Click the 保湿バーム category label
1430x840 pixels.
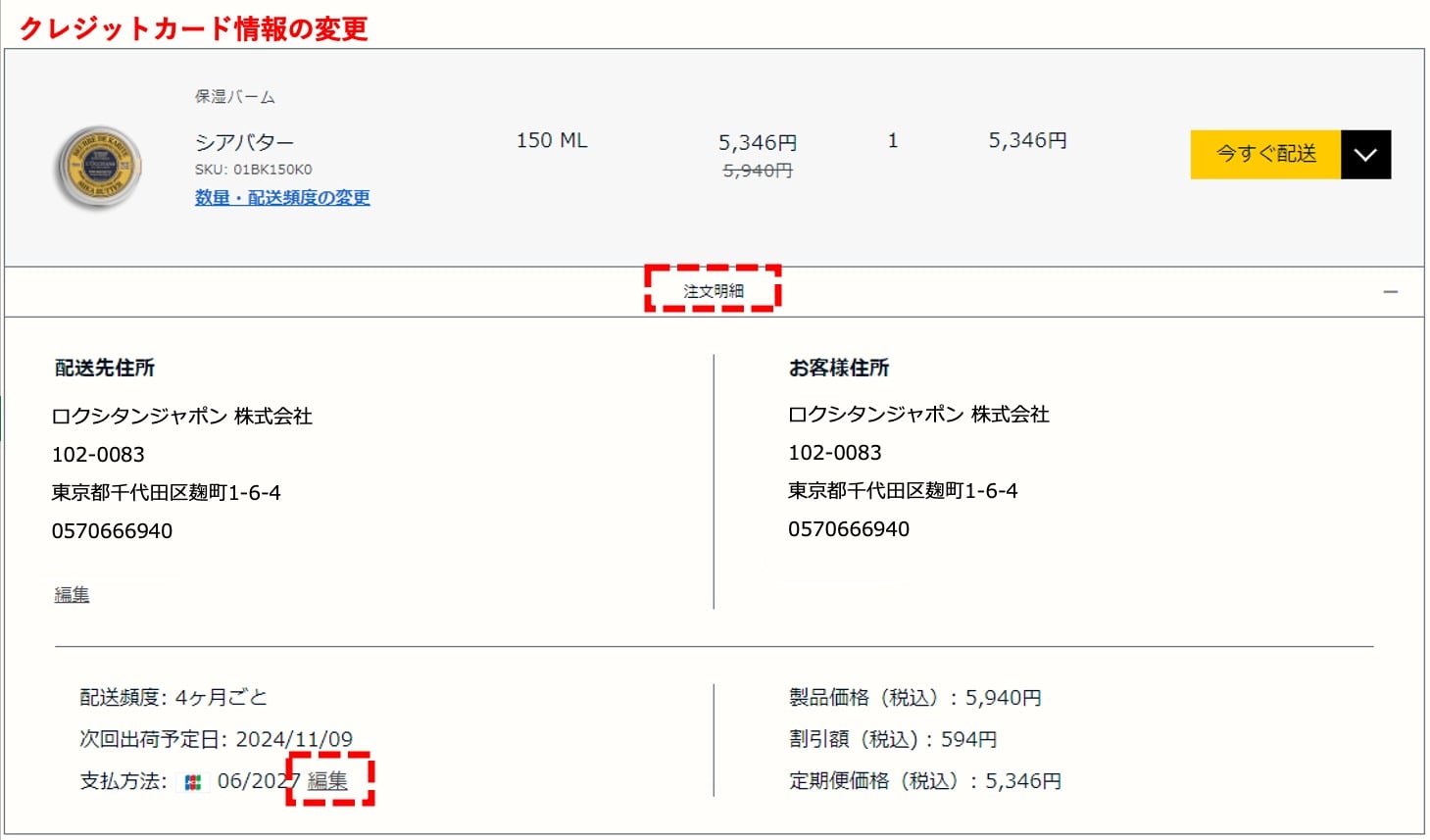[x=234, y=96]
